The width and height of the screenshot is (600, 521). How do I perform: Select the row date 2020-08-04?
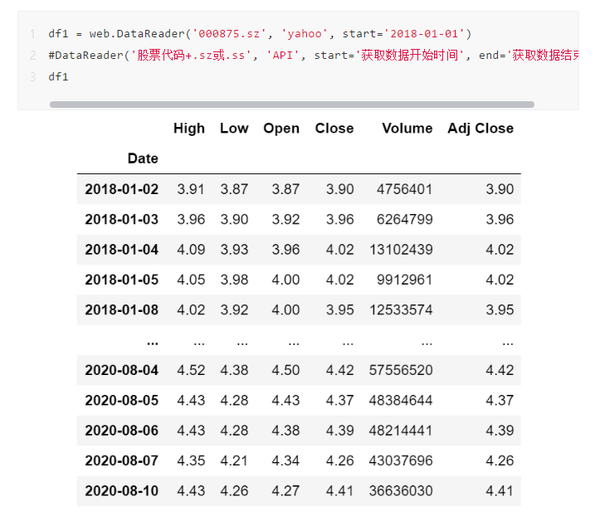coord(122,370)
